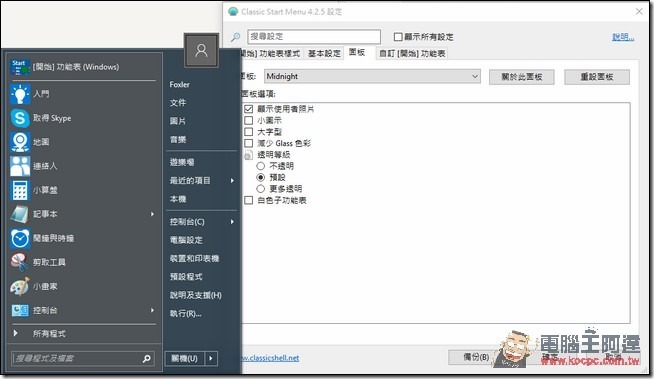Image resolution: width=654 pixels, height=379 pixels.
Task: Launch the 入門 lightbulb icon
Action: 20,94
